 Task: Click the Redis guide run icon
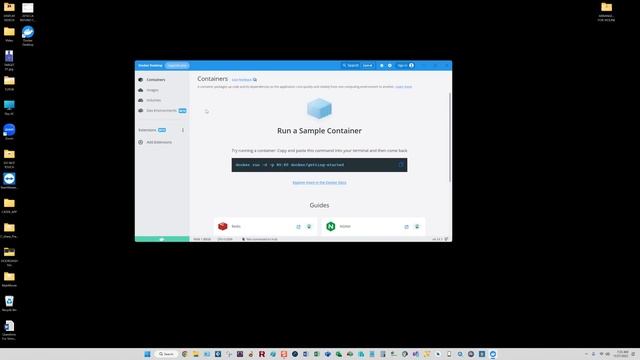pos(309,227)
